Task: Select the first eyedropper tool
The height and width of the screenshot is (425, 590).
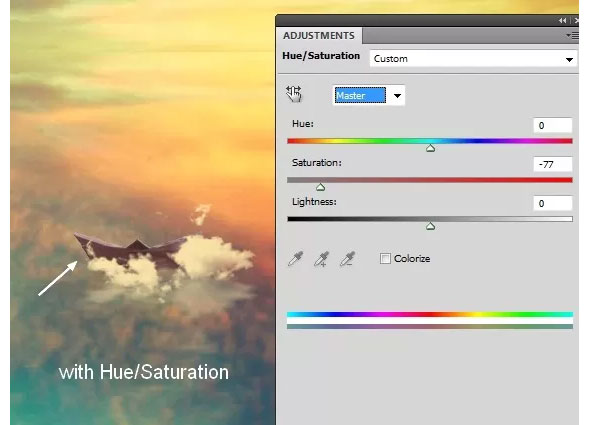Action: click(x=295, y=259)
